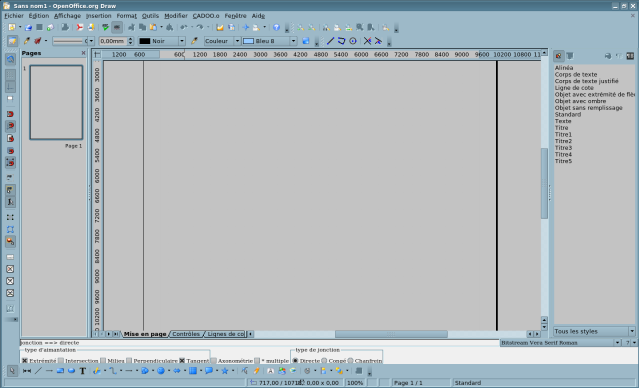This screenshot has height=388, width=639.
Task: Expand the Paste options dropdown arrow
Action: pyautogui.click(x=161, y=27)
